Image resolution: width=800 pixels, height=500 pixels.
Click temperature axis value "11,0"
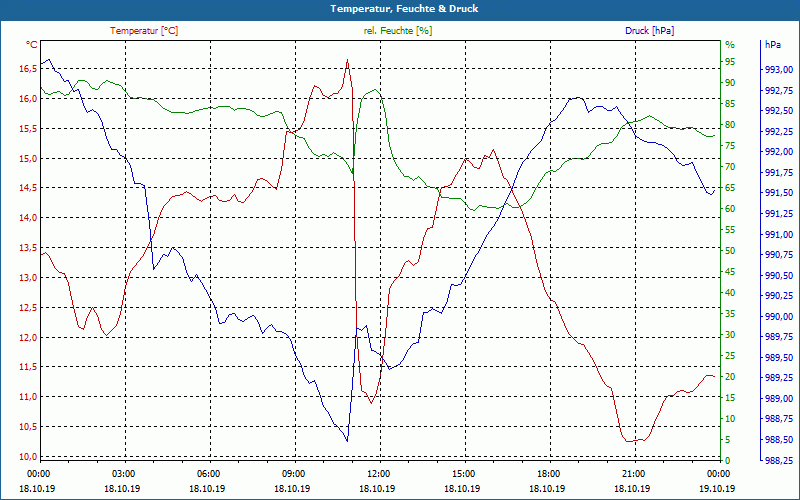(29, 397)
